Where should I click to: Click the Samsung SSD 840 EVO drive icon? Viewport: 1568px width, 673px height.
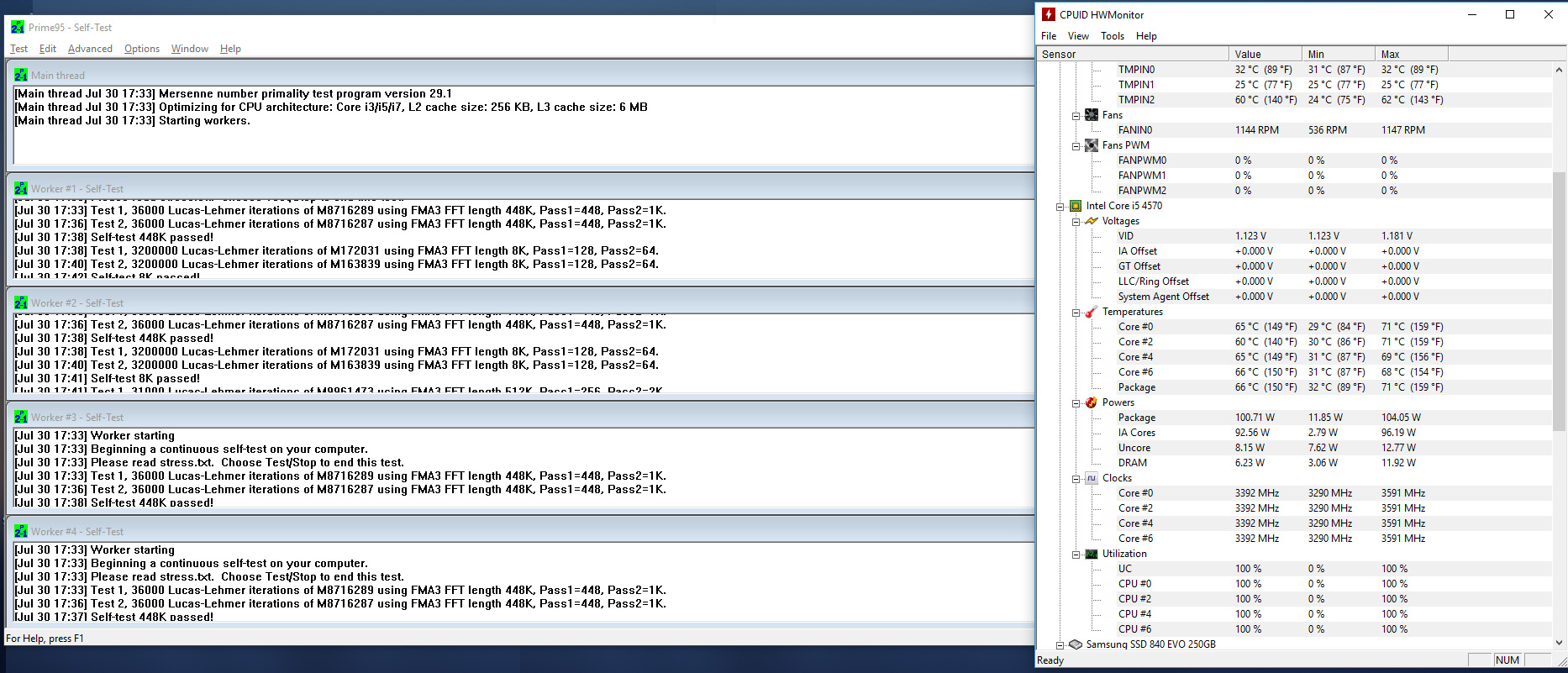click(x=1075, y=644)
